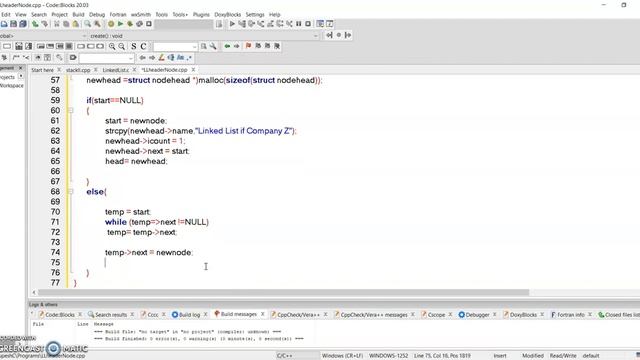The width and height of the screenshot is (640, 360).
Task: Collapse the if block fold at line 60
Action: 71,110
